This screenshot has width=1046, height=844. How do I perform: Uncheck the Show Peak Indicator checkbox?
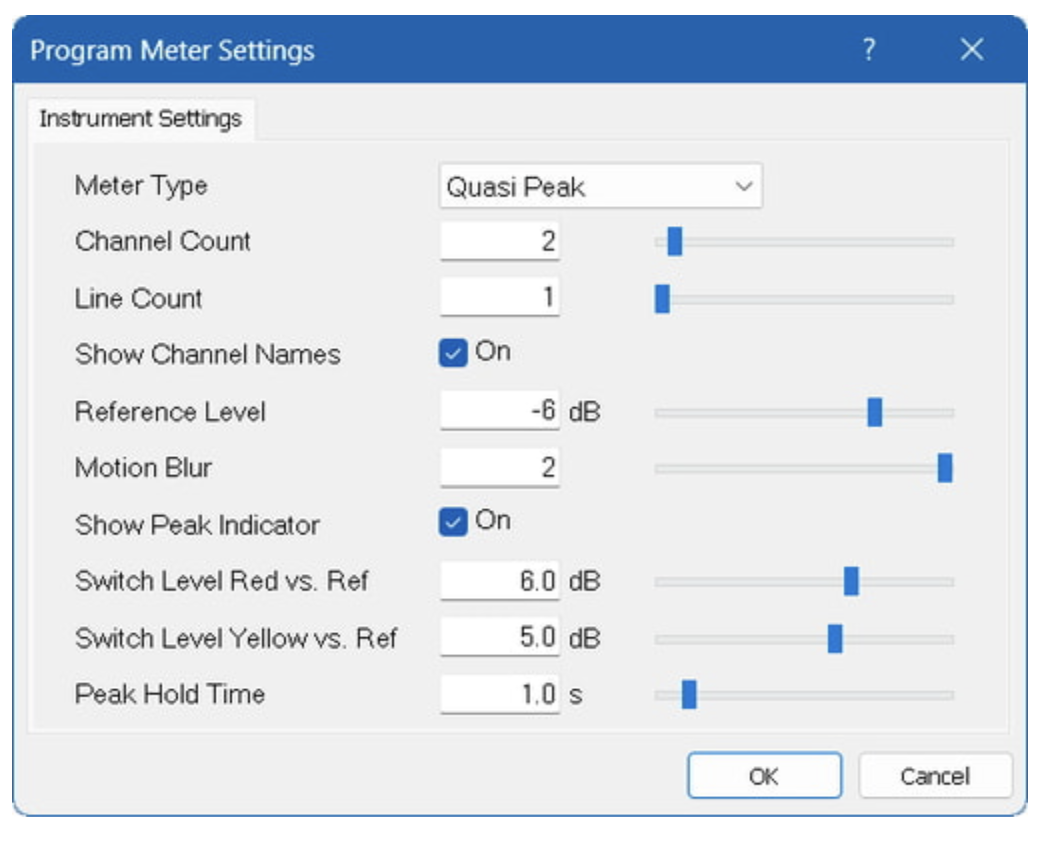453,523
